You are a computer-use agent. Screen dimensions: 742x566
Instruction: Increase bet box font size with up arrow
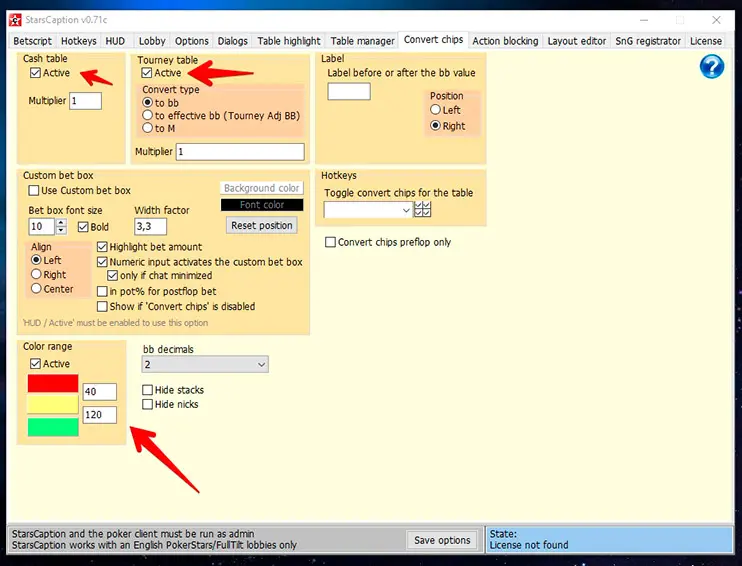pyautogui.click(x=61, y=223)
